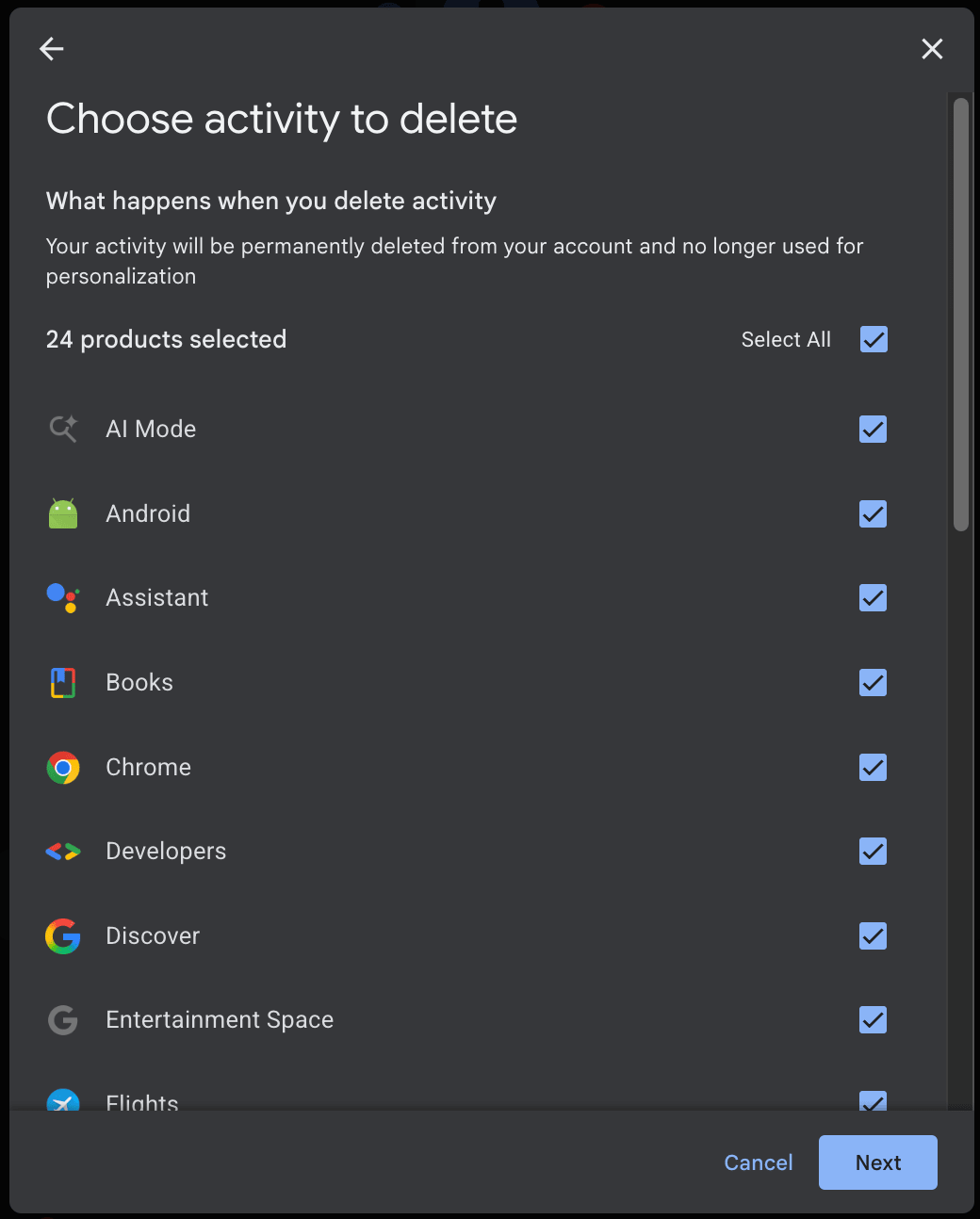Click the "Entertainment Space" label

(220, 1020)
